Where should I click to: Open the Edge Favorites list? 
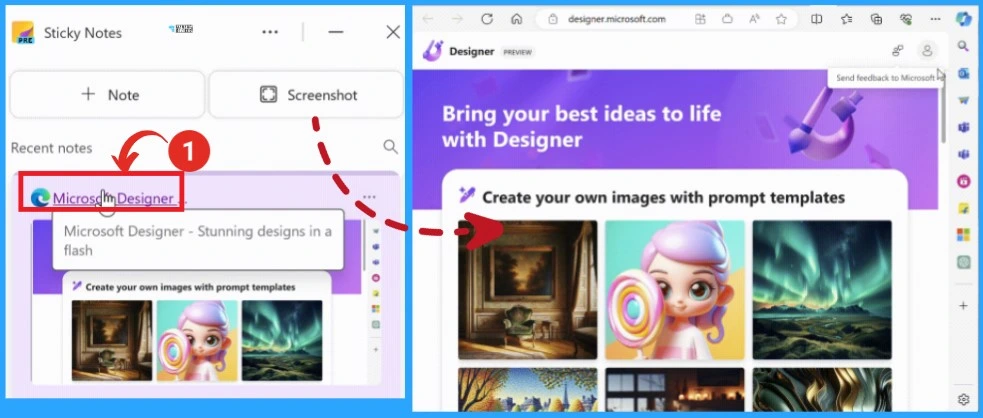point(847,19)
